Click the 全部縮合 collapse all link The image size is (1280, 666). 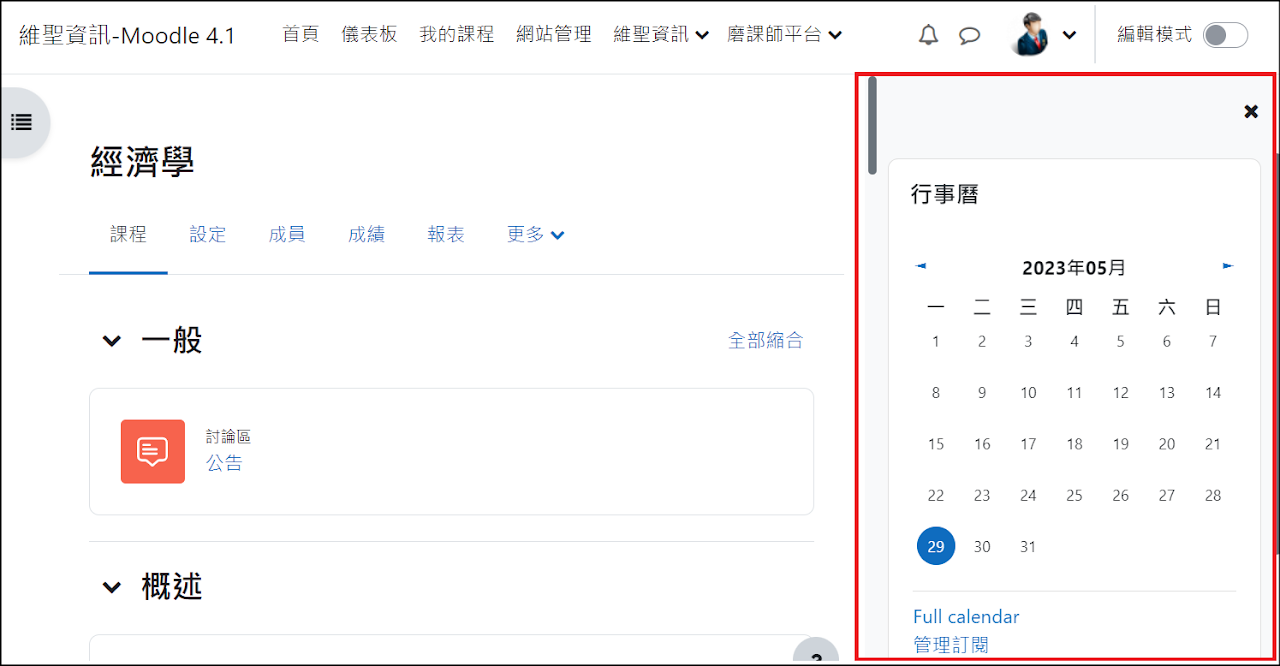click(x=765, y=341)
